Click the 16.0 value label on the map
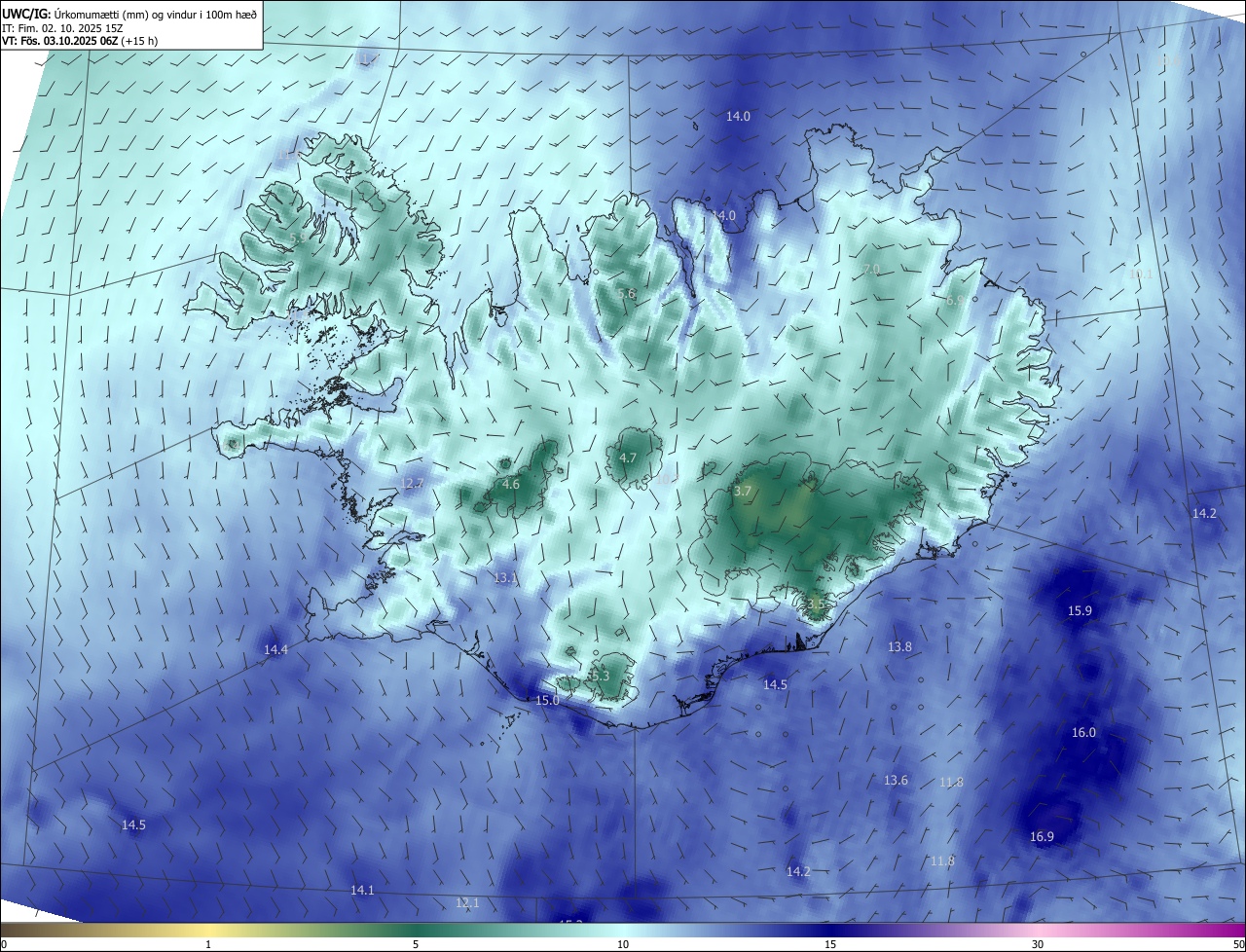Image resolution: width=1246 pixels, height=952 pixels. click(1083, 733)
